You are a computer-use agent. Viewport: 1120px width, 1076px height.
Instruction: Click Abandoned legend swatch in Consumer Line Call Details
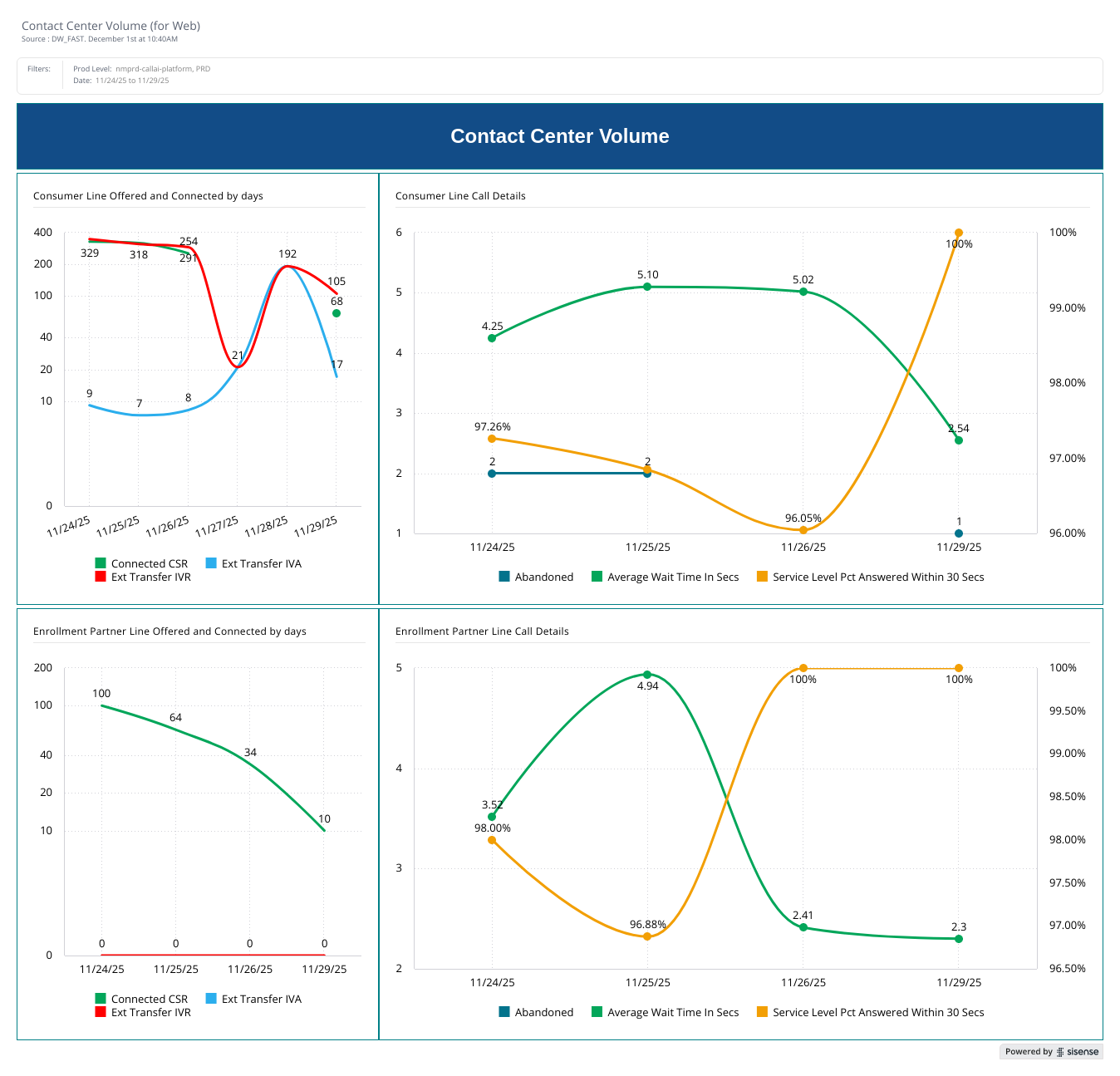click(504, 577)
